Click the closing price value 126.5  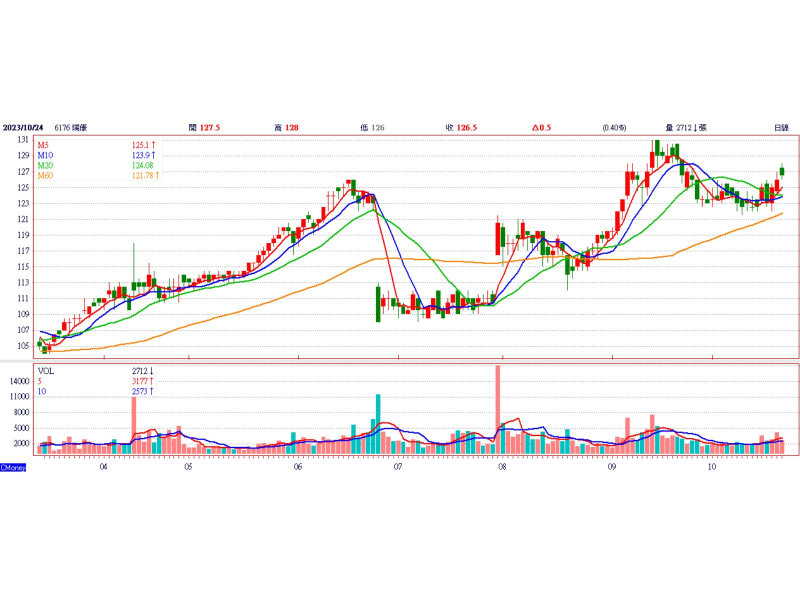click(467, 128)
